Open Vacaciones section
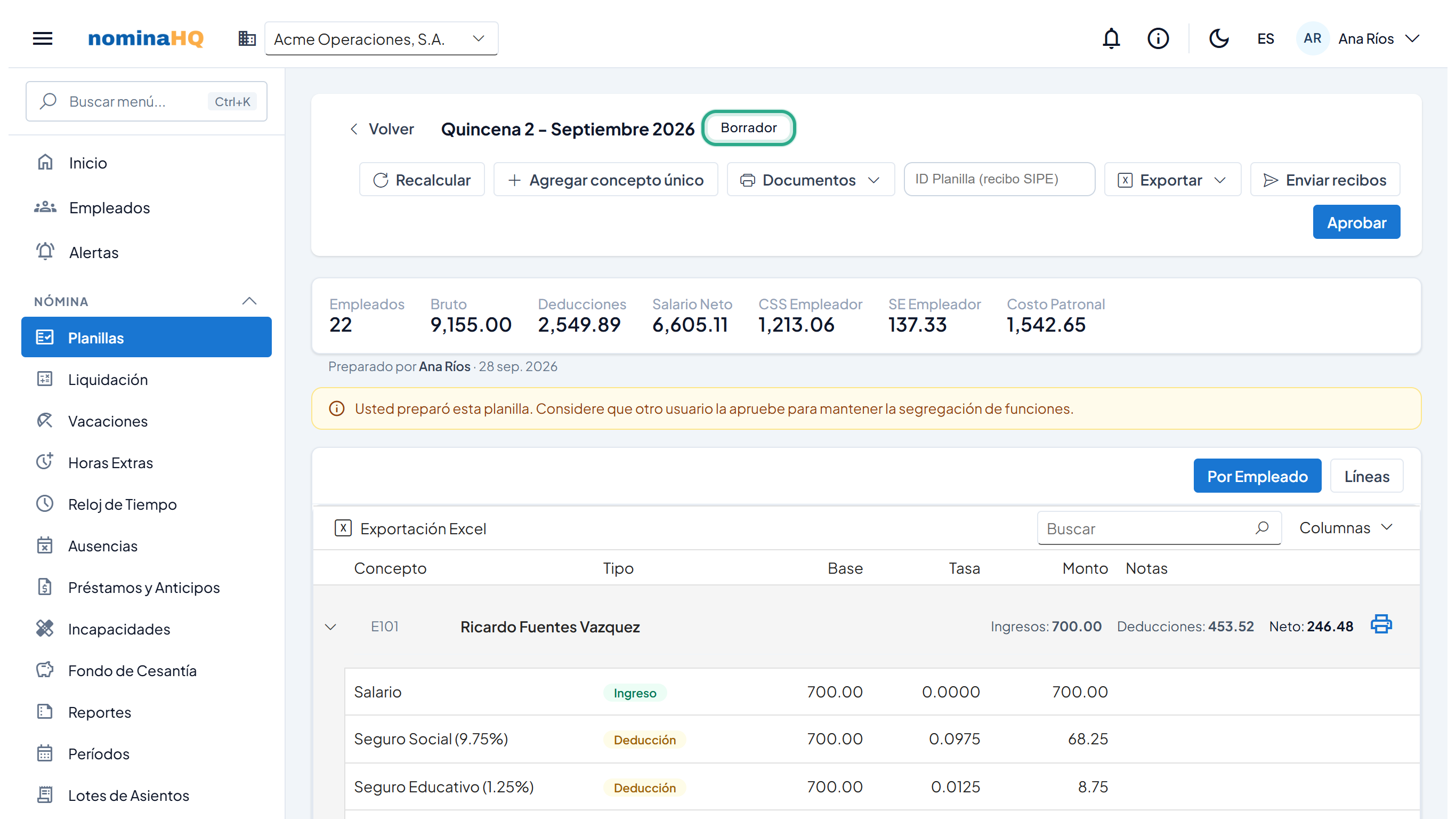 click(147, 421)
